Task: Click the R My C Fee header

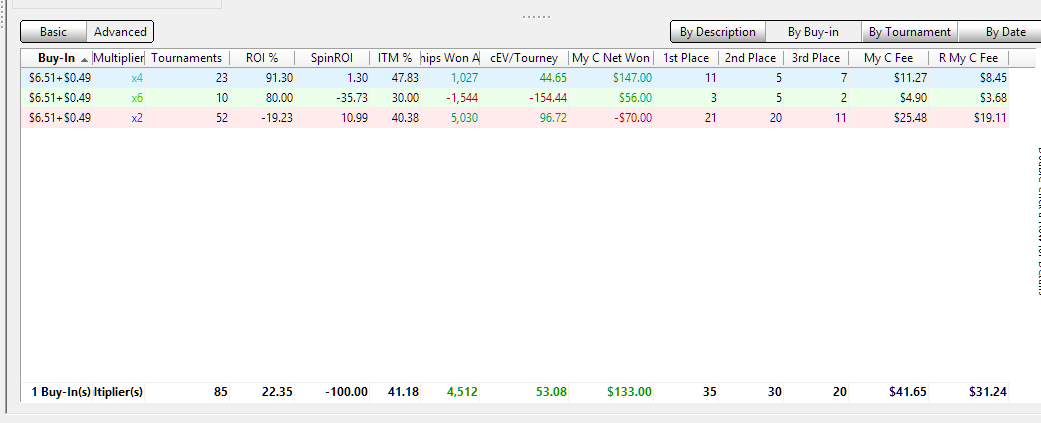Action: (x=967, y=58)
